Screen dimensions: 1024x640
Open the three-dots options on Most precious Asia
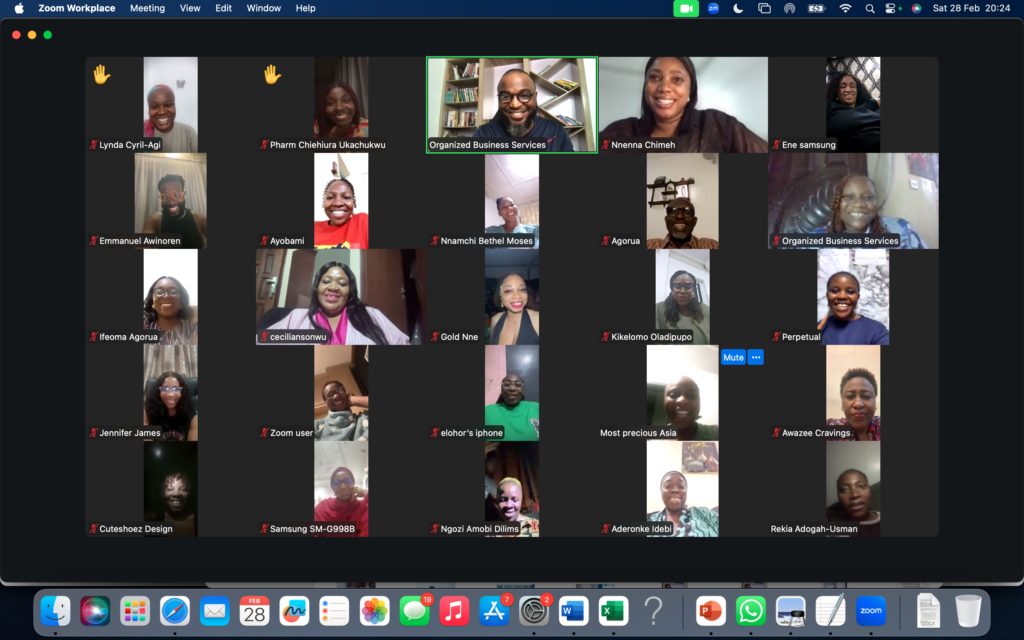click(755, 357)
